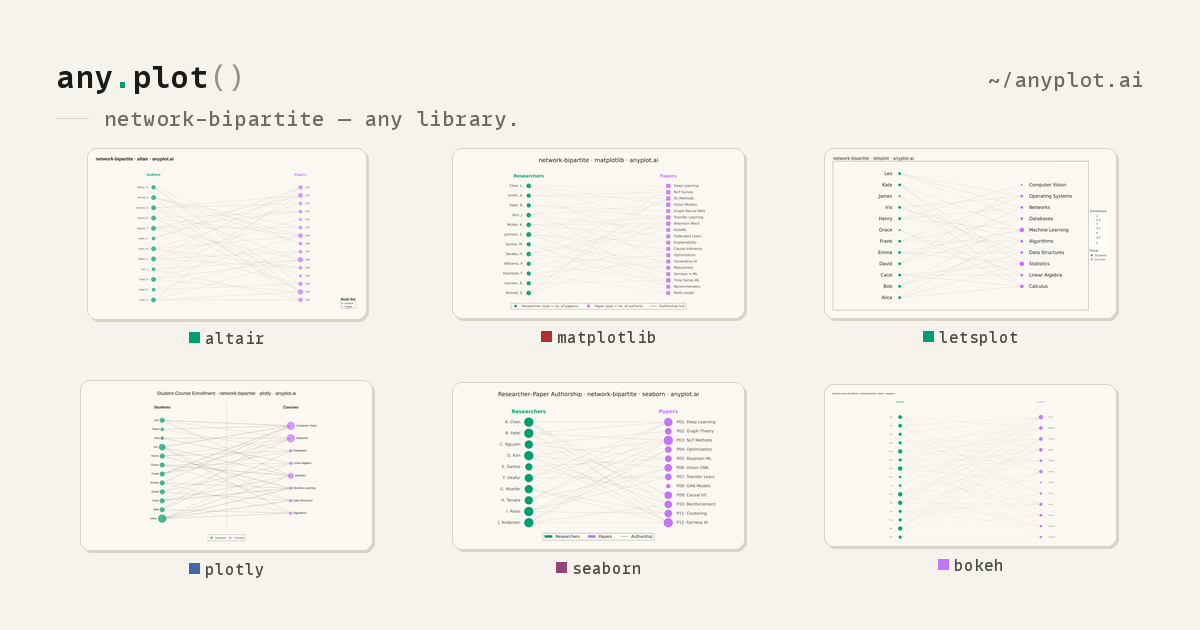
Task: Open the plotly chart thumbnail
Action: [227, 465]
